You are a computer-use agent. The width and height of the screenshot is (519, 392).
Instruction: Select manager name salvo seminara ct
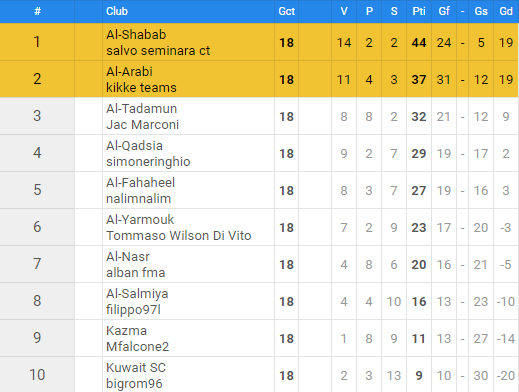[158, 51]
